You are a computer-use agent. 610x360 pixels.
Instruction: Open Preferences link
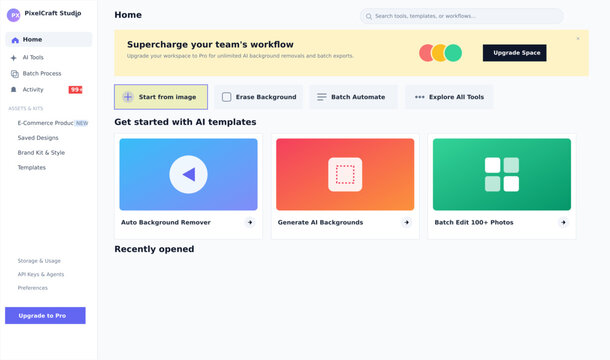pos(33,288)
